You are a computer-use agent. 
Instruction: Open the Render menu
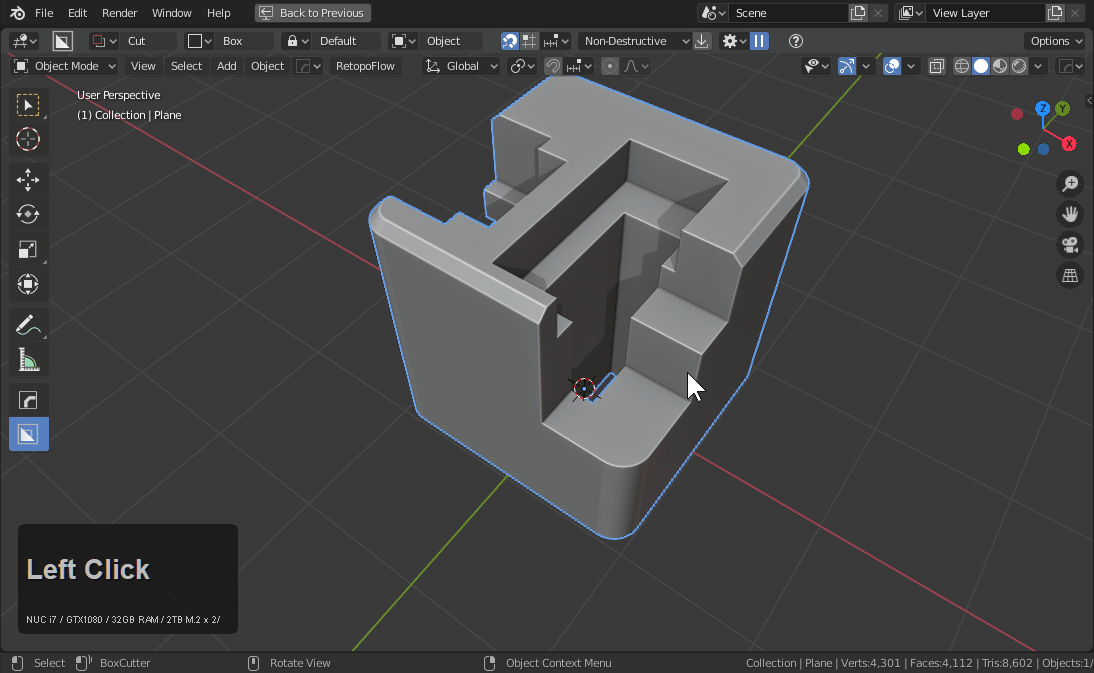[120, 13]
